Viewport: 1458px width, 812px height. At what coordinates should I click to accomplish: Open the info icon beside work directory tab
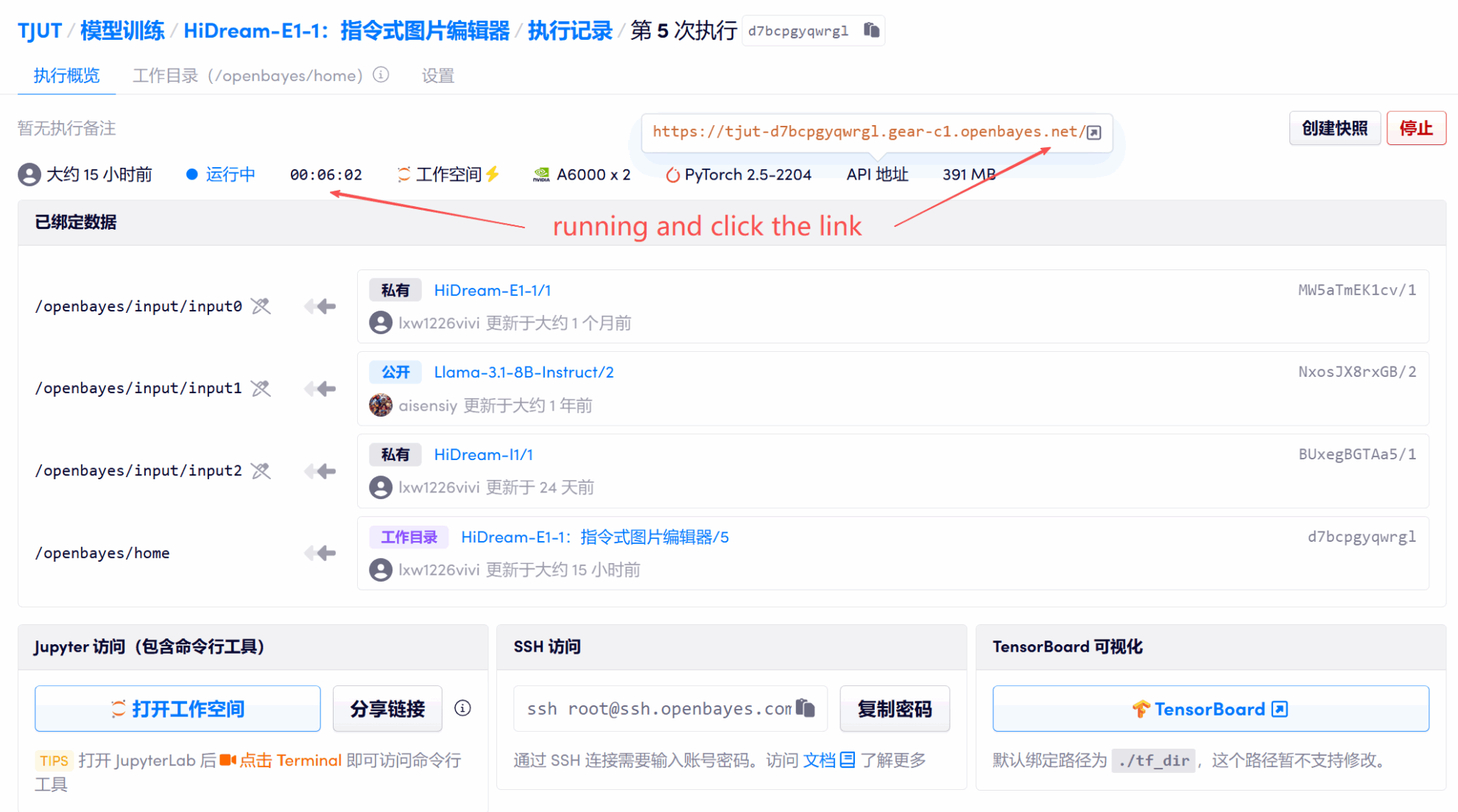(x=381, y=75)
